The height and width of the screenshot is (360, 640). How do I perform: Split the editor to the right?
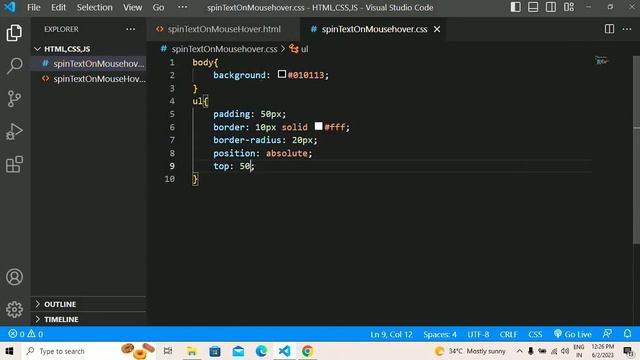(x=609, y=29)
